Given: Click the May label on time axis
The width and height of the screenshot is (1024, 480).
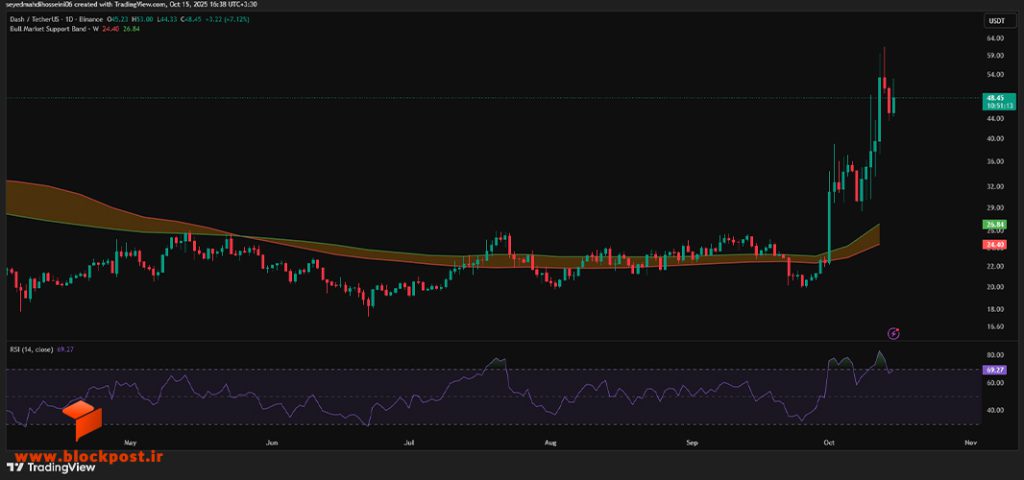Looking at the screenshot, I should 131,443.
